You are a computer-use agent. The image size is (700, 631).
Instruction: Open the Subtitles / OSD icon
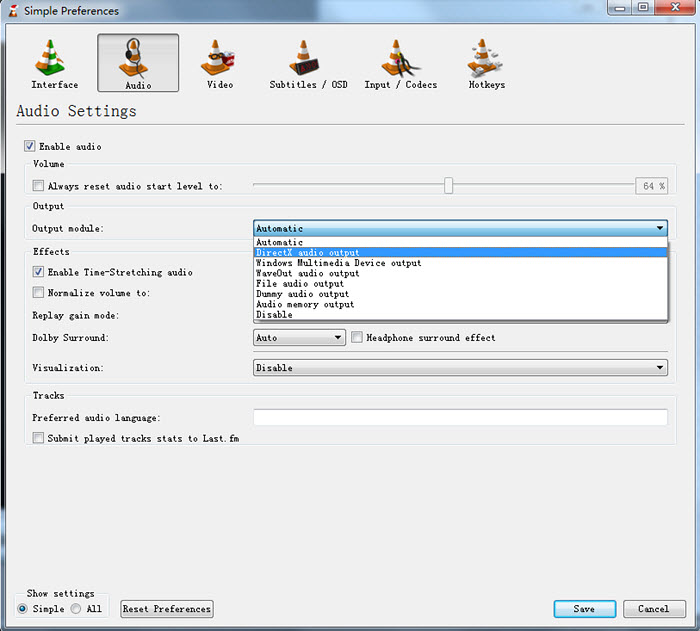pyautogui.click(x=304, y=58)
